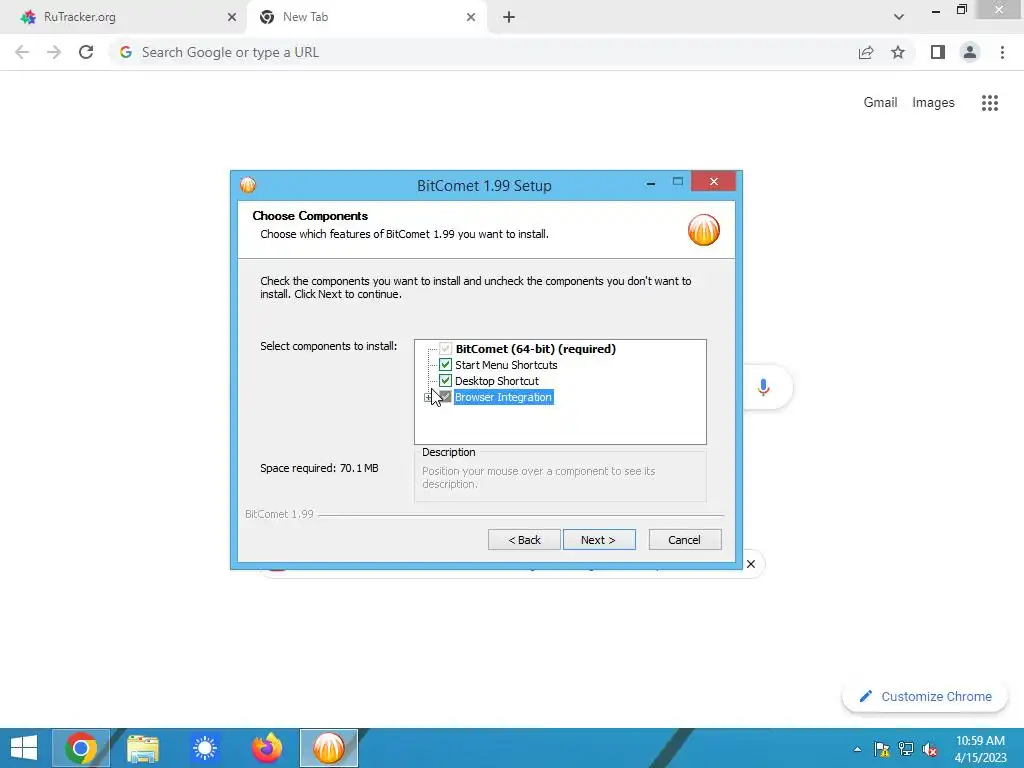The image size is (1024, 768).
Task: Click the < Back button
Action: [x=524, y=539]
